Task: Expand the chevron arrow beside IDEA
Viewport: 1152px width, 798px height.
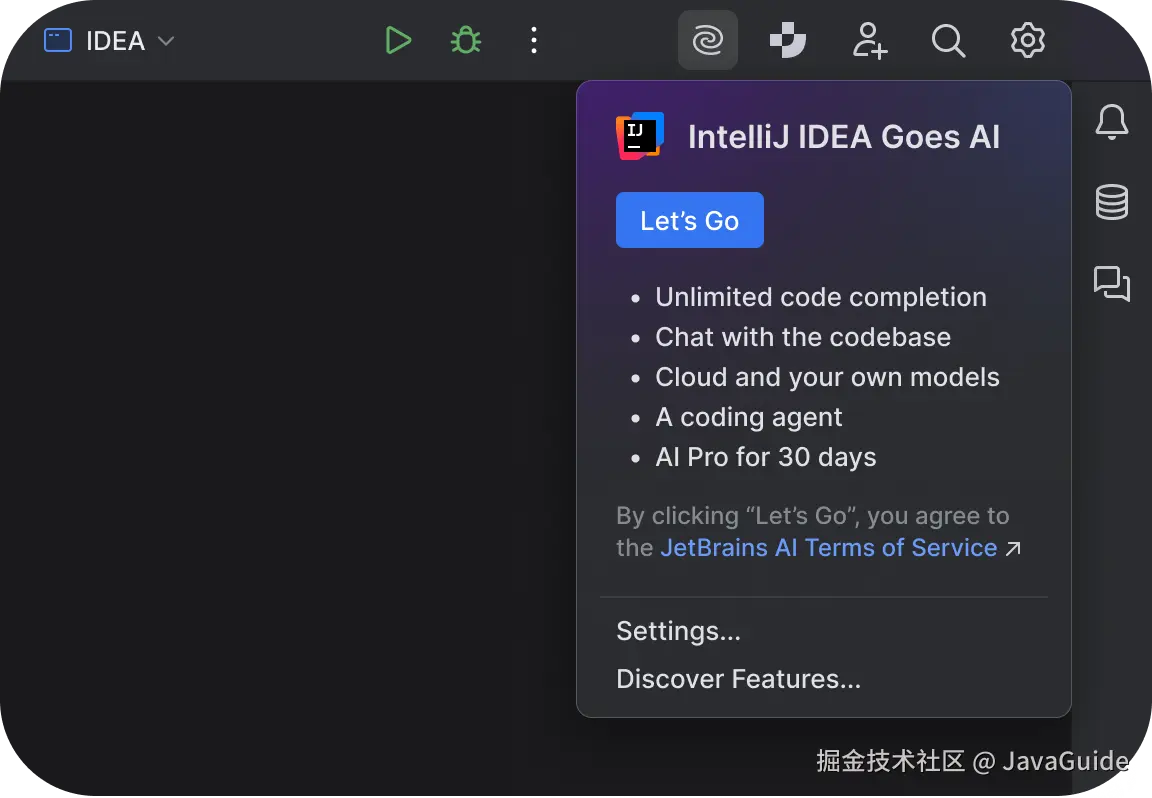Action: [x=167, y=41]
